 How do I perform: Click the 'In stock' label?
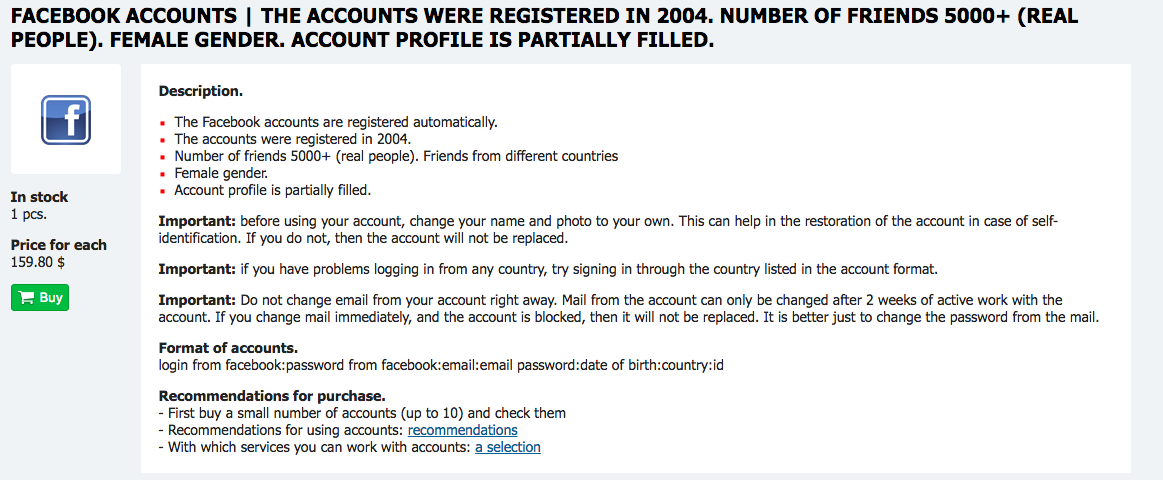tap(39, 197)
